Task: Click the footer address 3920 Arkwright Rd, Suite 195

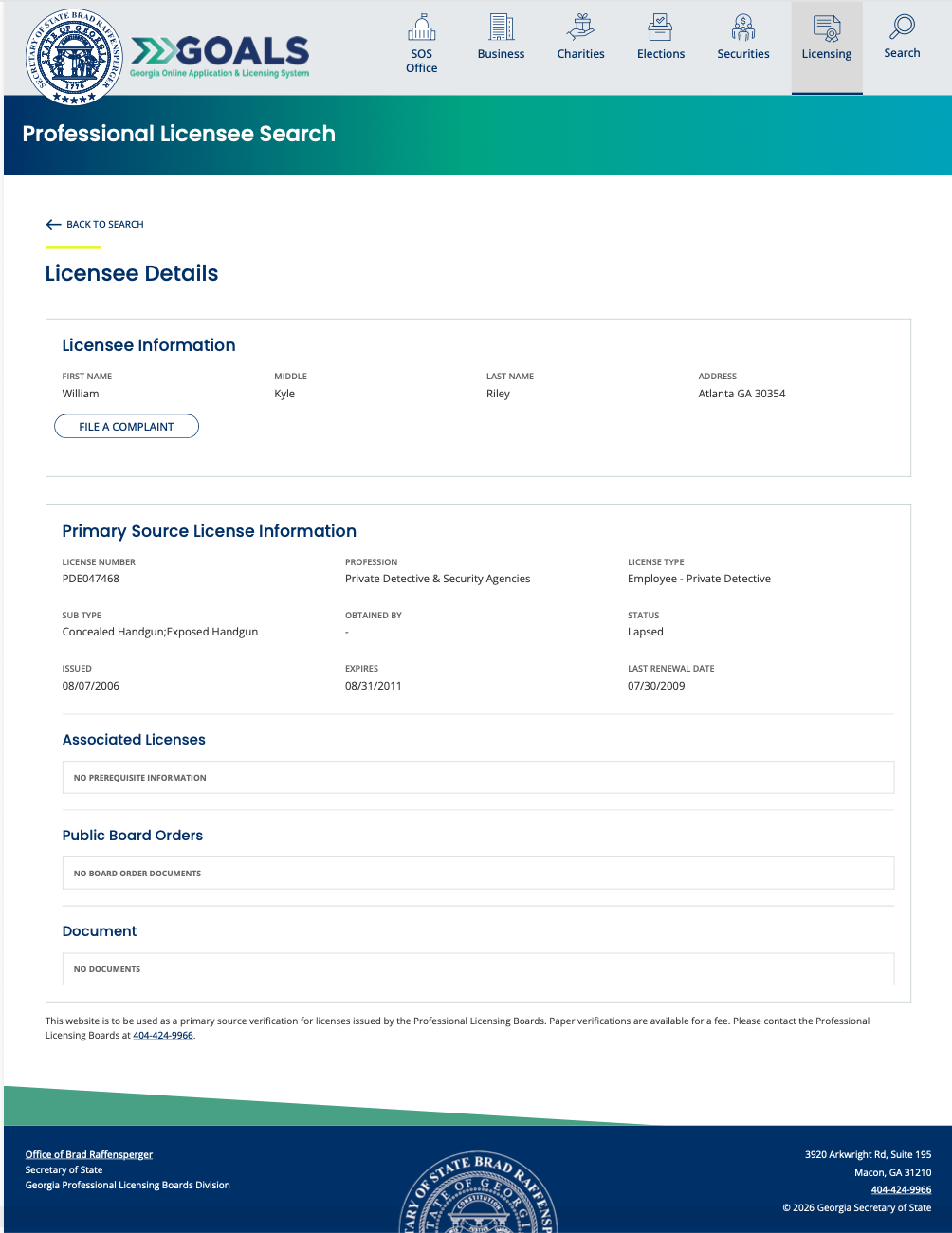Action: 868,1154
